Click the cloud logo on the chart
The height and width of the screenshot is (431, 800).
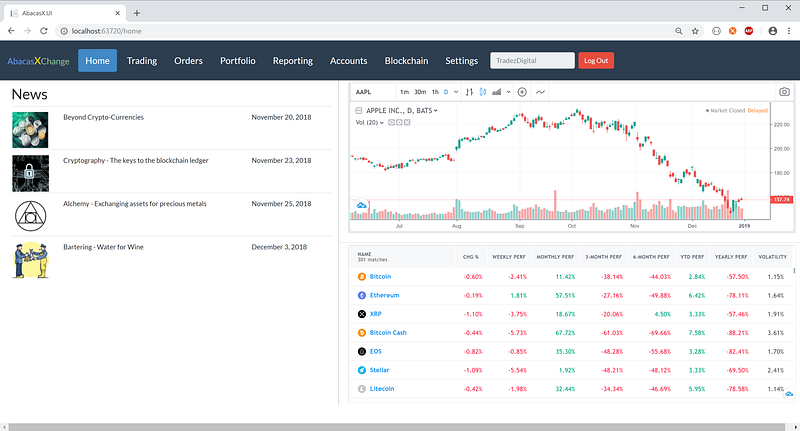coord(361,206)
